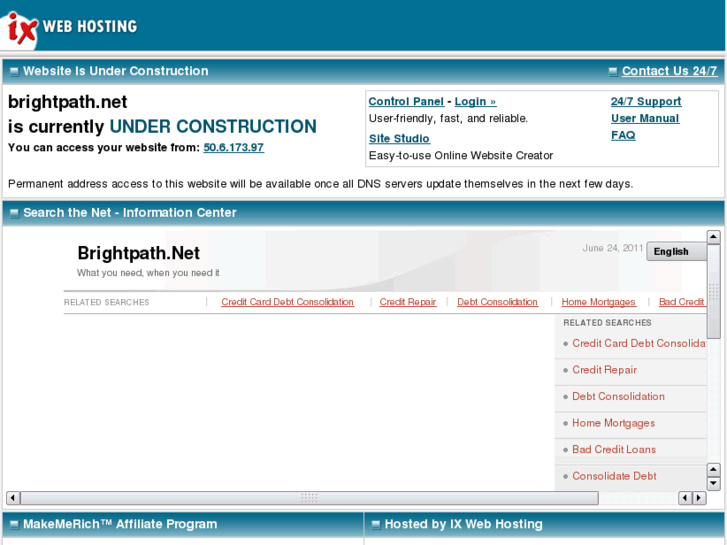This screenshot has width=727, height=545.
Task: Open the User Manual link
Action: point(645,118)
